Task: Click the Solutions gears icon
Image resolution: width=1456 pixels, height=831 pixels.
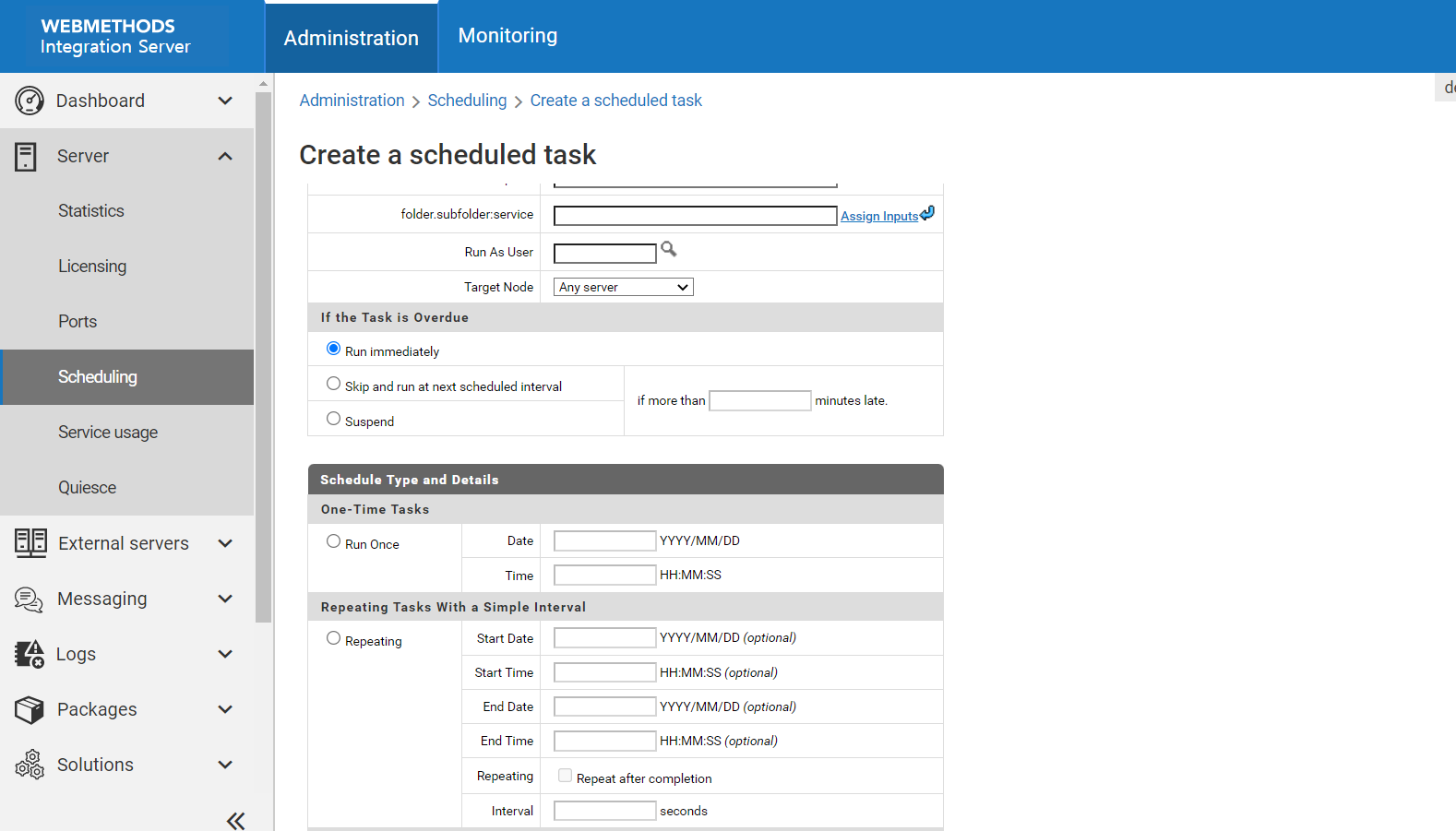Action: pyautogui.click(x=30, y=765)
